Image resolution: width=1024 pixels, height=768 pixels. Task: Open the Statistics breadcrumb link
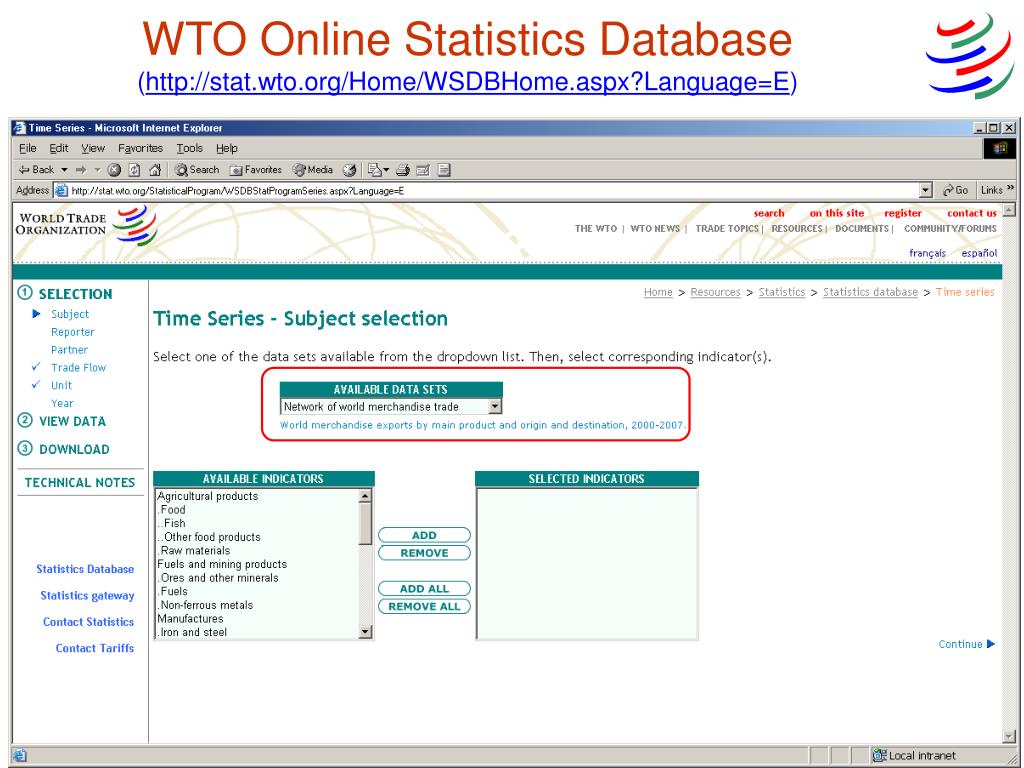coord(781,292)
